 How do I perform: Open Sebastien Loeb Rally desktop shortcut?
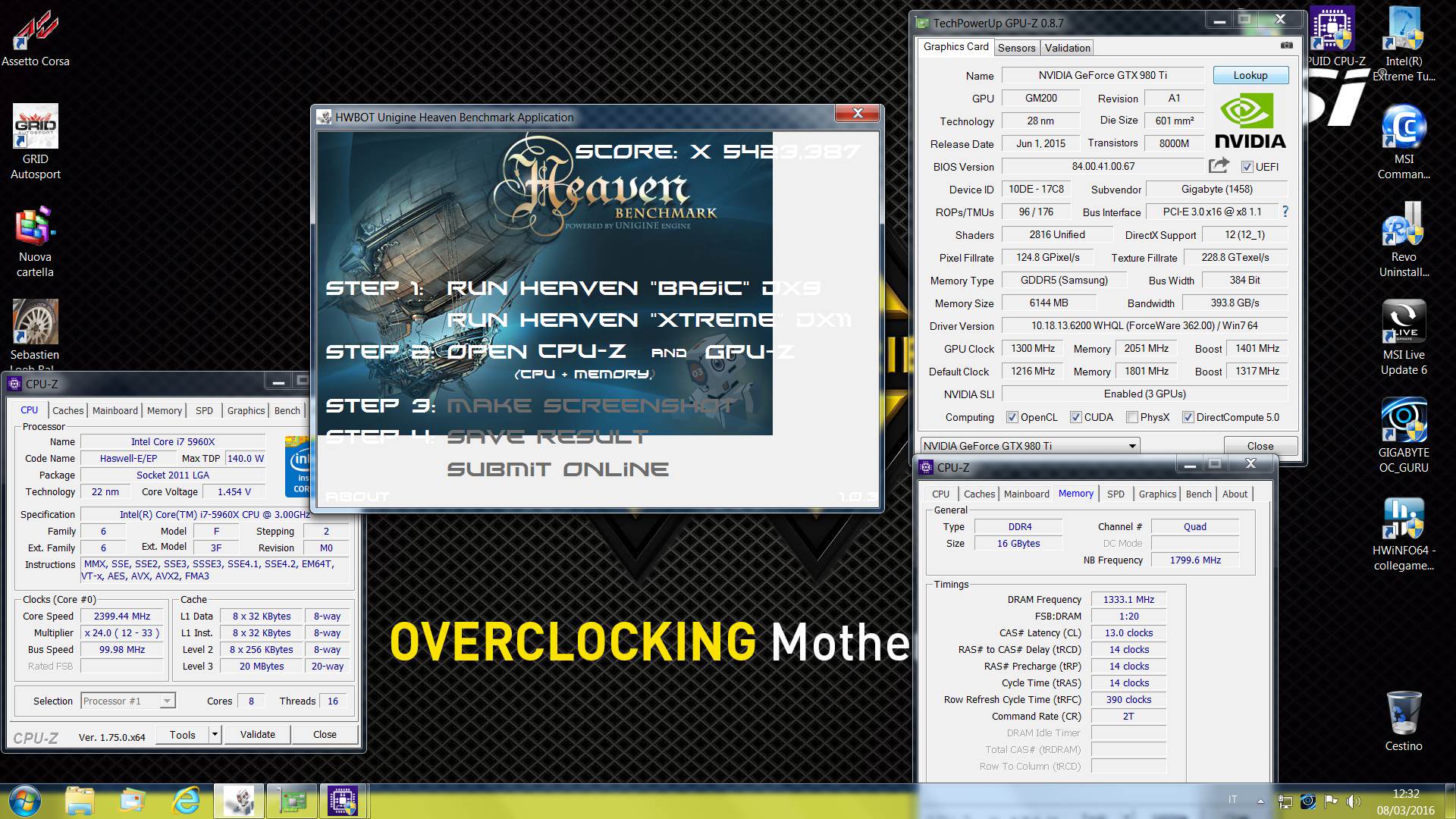[x=35, y=334]
